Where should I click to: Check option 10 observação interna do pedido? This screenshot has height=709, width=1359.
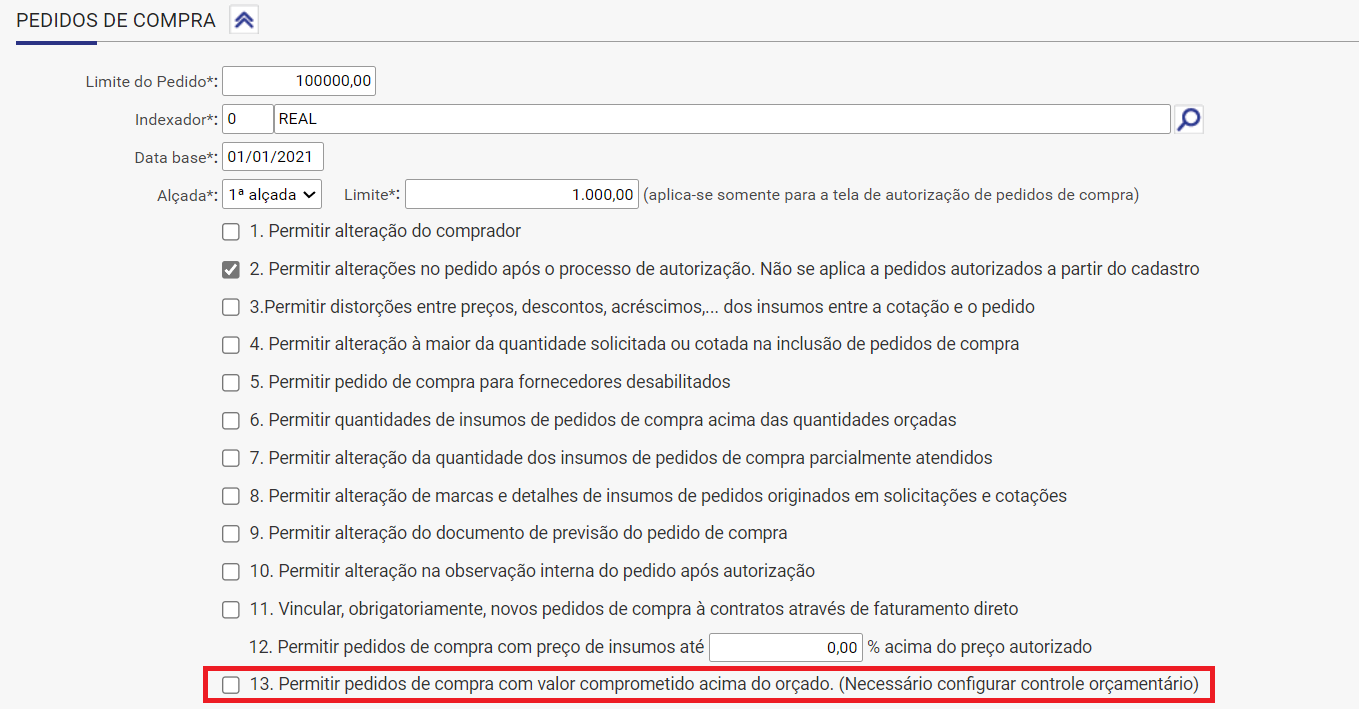(231, 572)
